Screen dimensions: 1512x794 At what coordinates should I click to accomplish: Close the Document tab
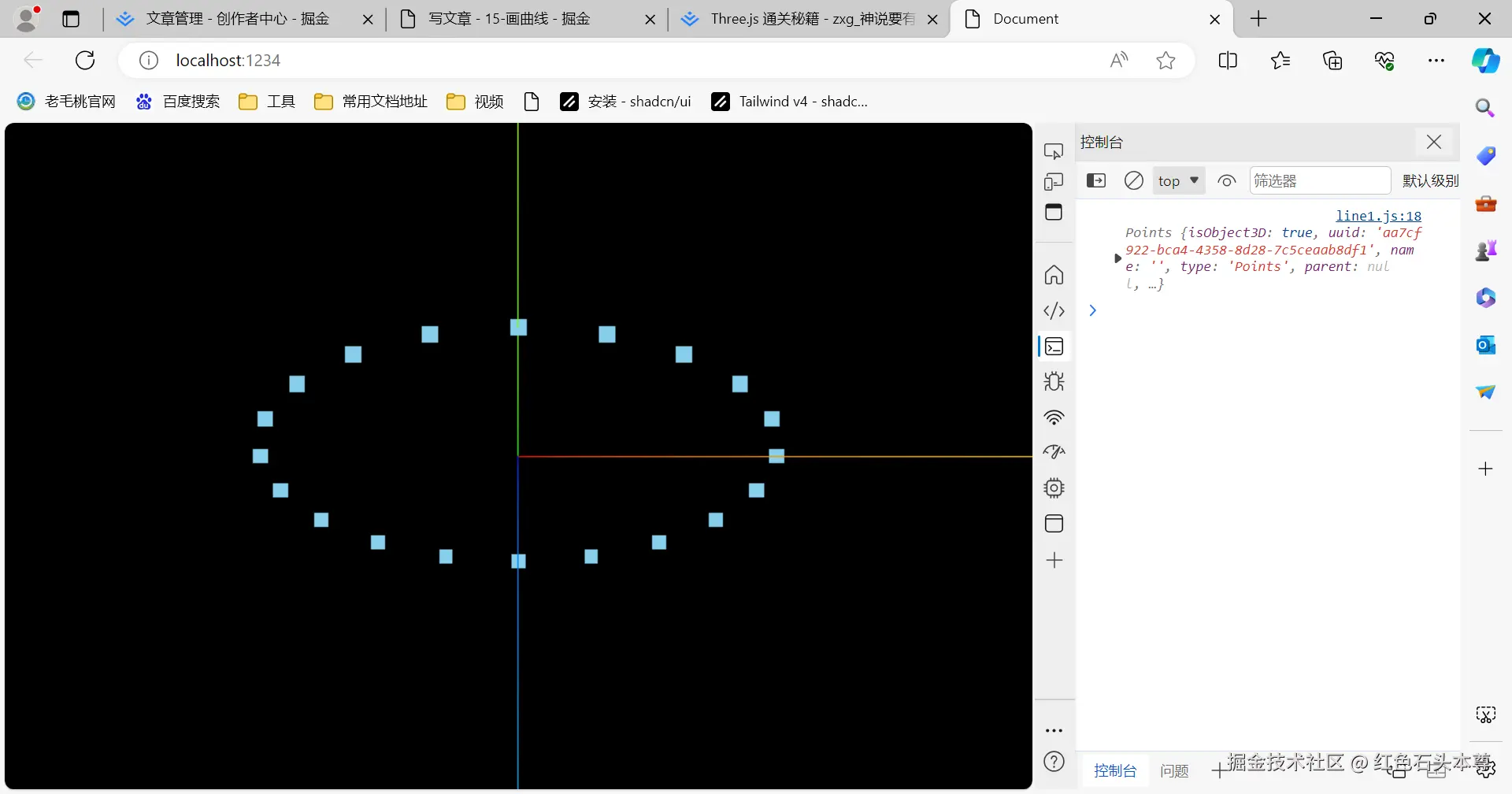point(1215,20)
